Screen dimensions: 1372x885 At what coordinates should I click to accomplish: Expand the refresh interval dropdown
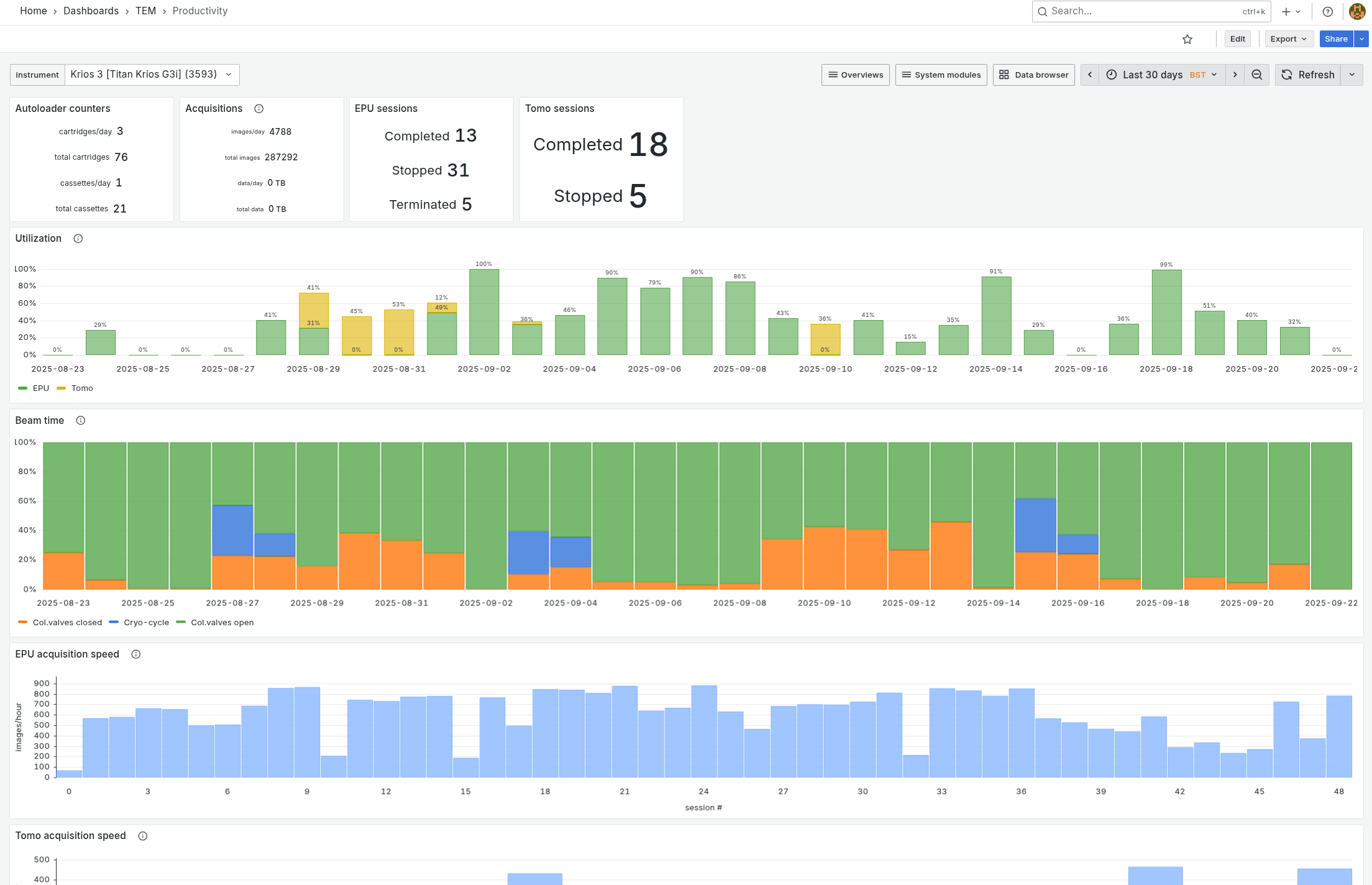(1352, 75)
